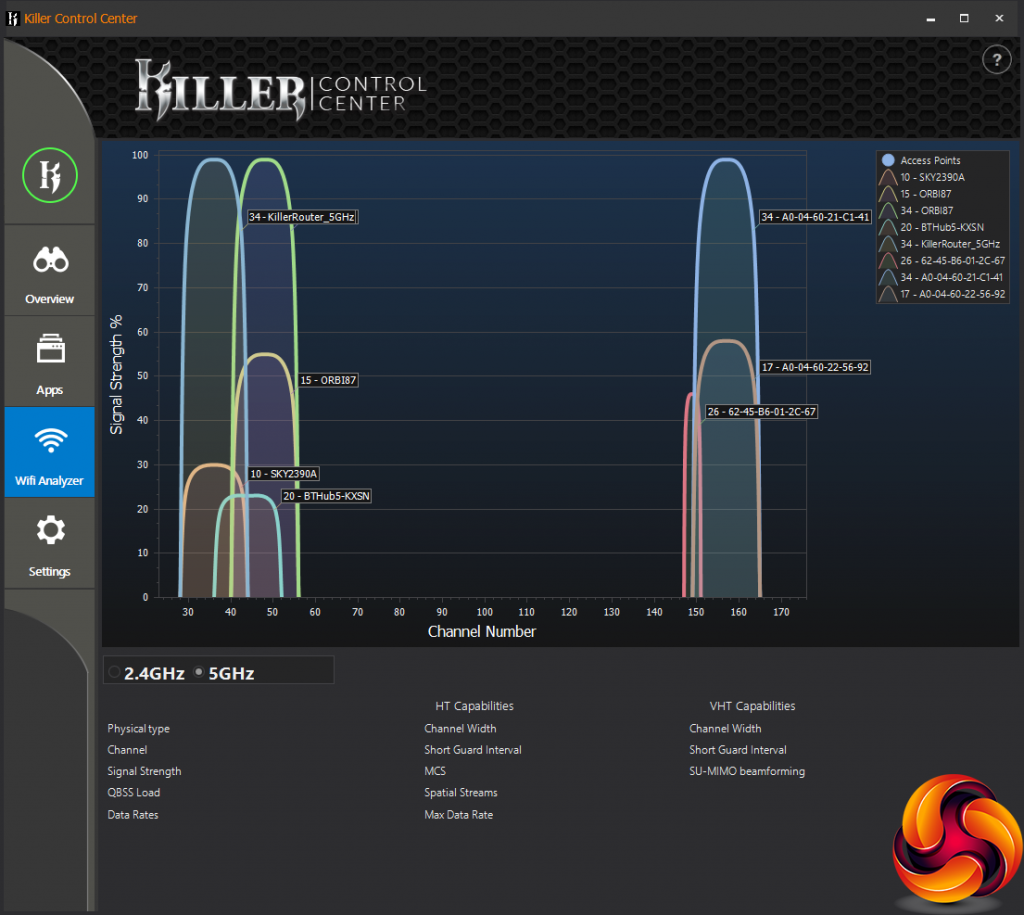Minimize the Killer Control Center window

coord(931,18)
